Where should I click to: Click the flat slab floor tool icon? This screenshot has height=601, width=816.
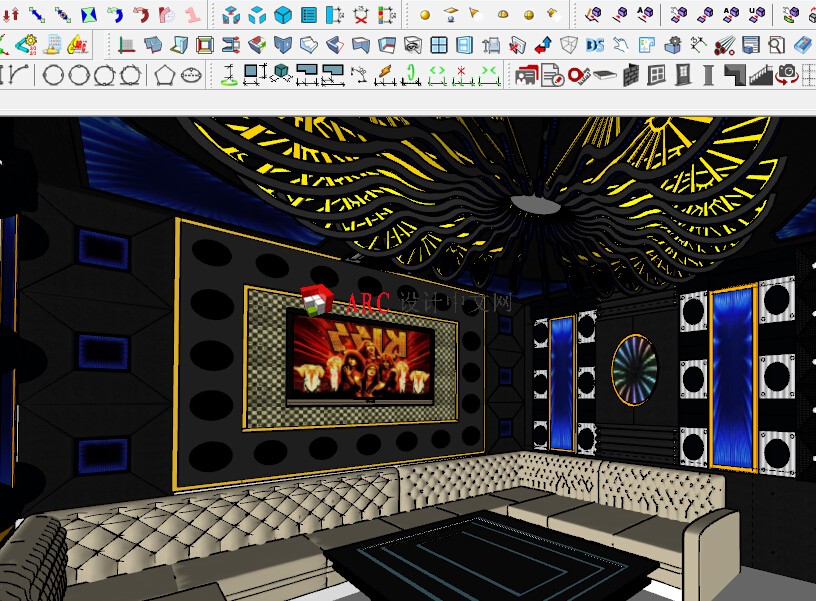coord(604,74)
